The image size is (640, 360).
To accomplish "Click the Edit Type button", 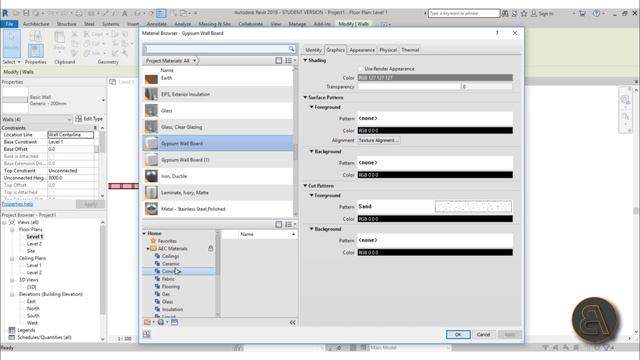I will coord(89,119).
